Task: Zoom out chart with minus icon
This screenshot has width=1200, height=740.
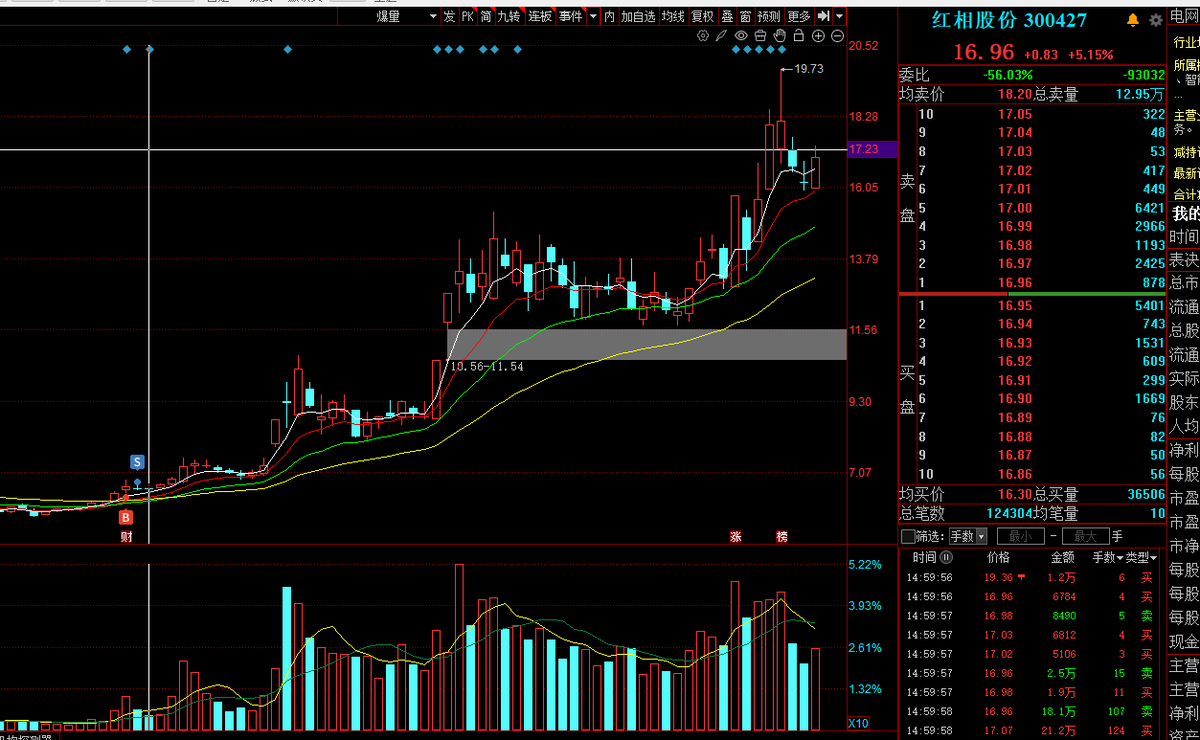Action: pyautogui.click(x=837, y=36)
